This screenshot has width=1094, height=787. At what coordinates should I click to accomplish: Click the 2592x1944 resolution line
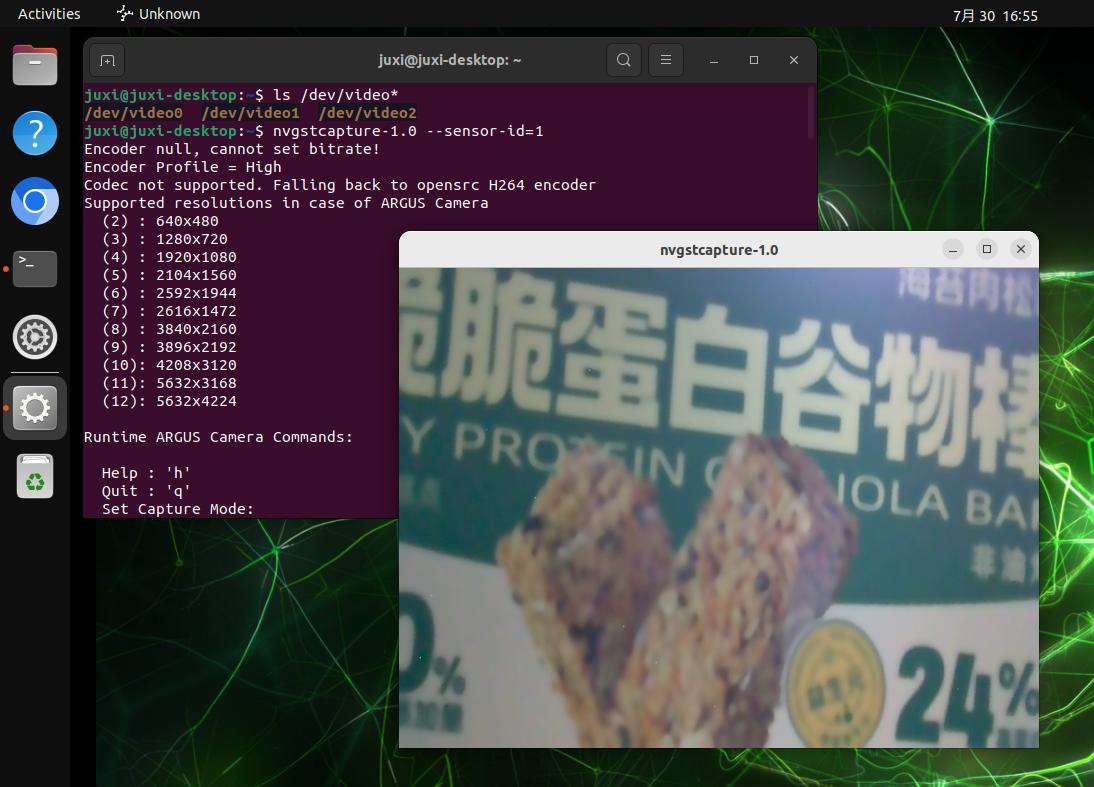[x=169, y=294]
